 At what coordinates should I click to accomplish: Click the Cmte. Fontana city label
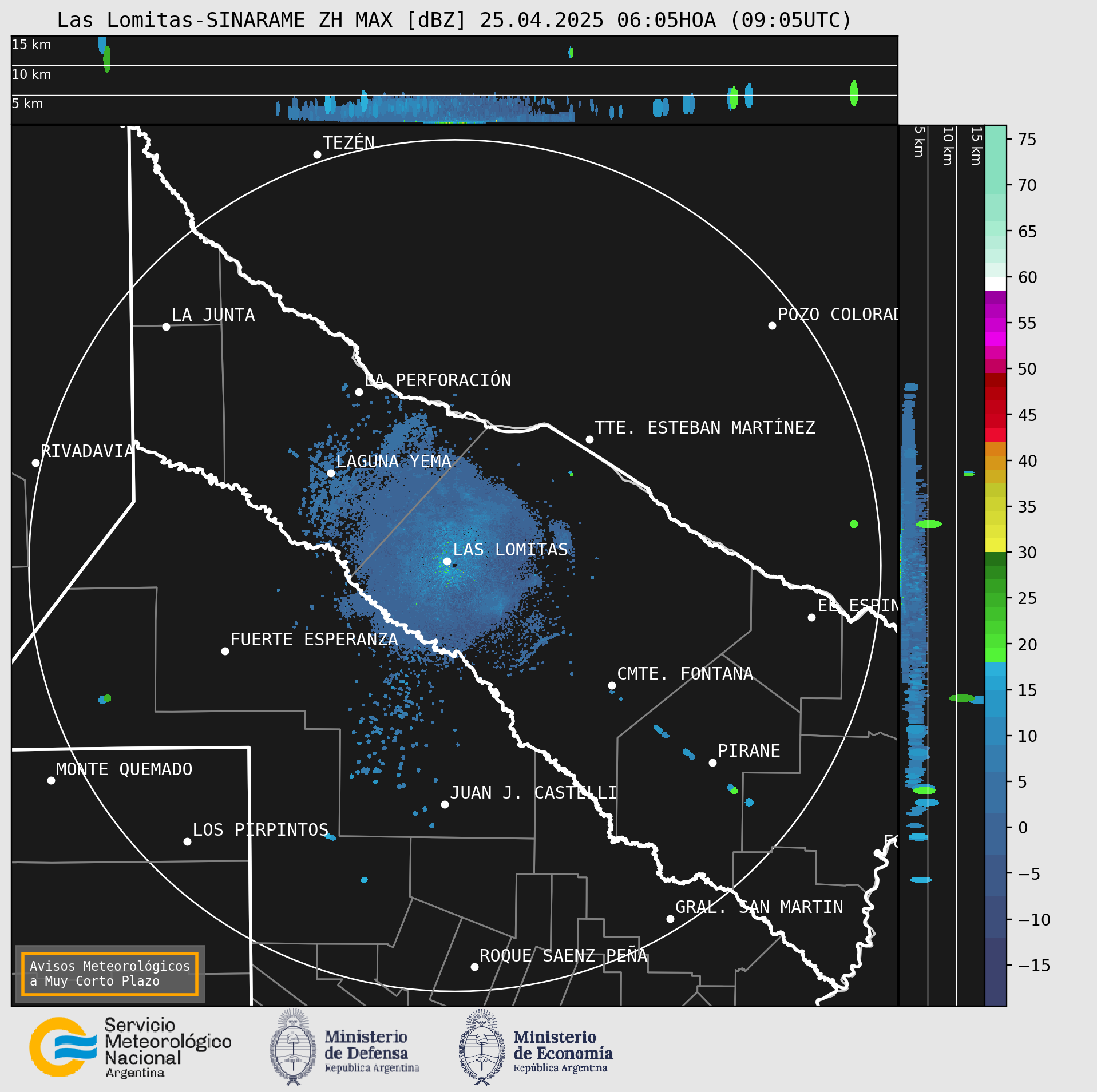(685, 673)
